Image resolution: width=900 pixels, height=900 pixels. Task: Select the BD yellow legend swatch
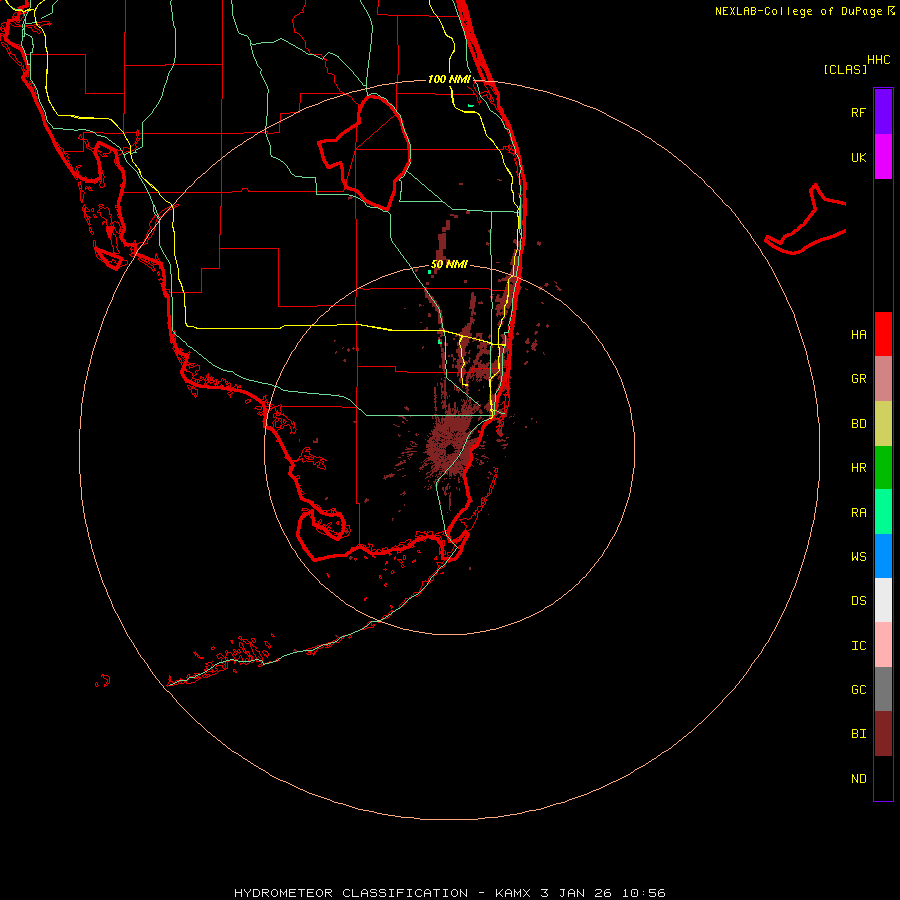883,424
